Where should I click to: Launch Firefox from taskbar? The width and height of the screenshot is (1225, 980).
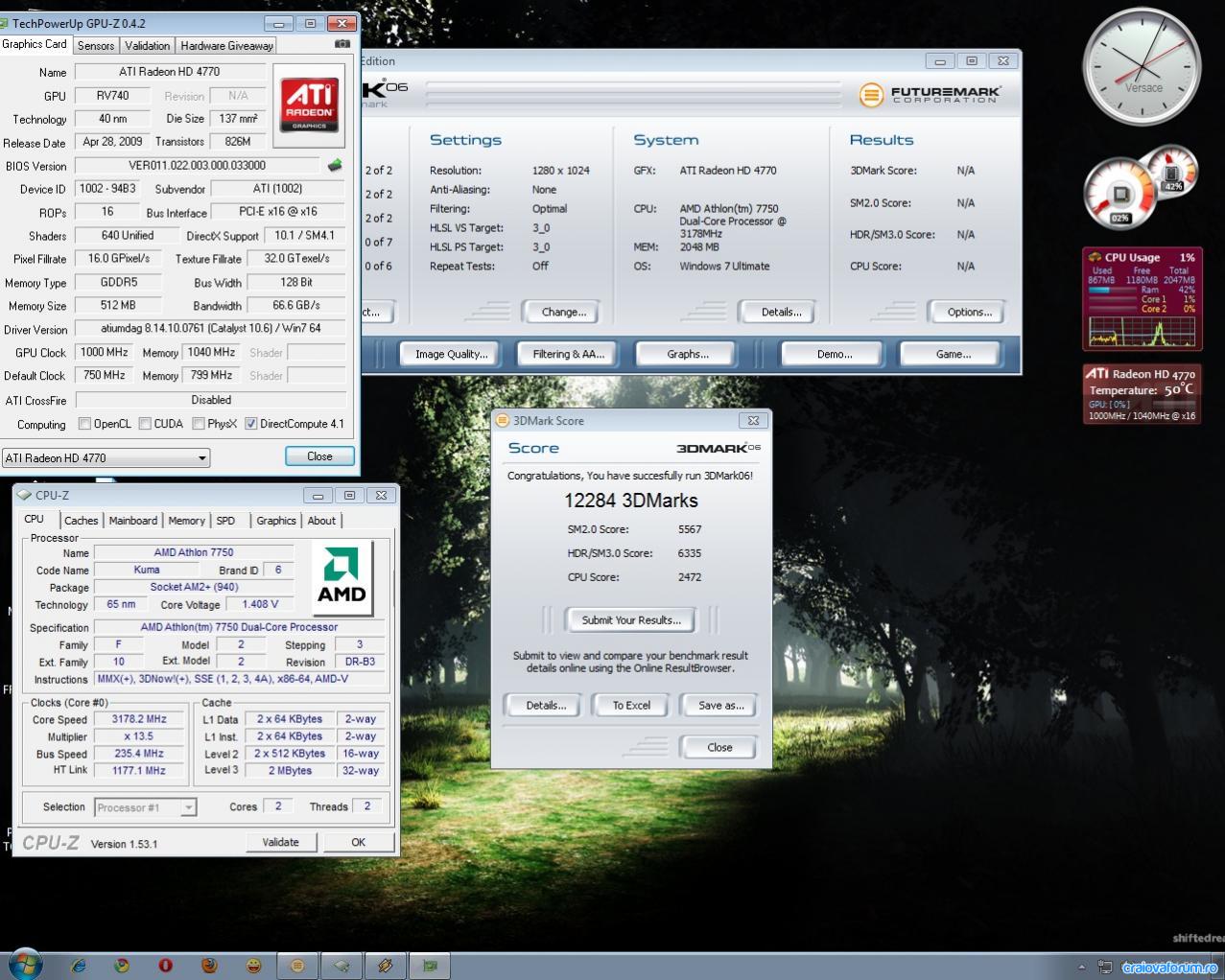(x=209, y=965)
